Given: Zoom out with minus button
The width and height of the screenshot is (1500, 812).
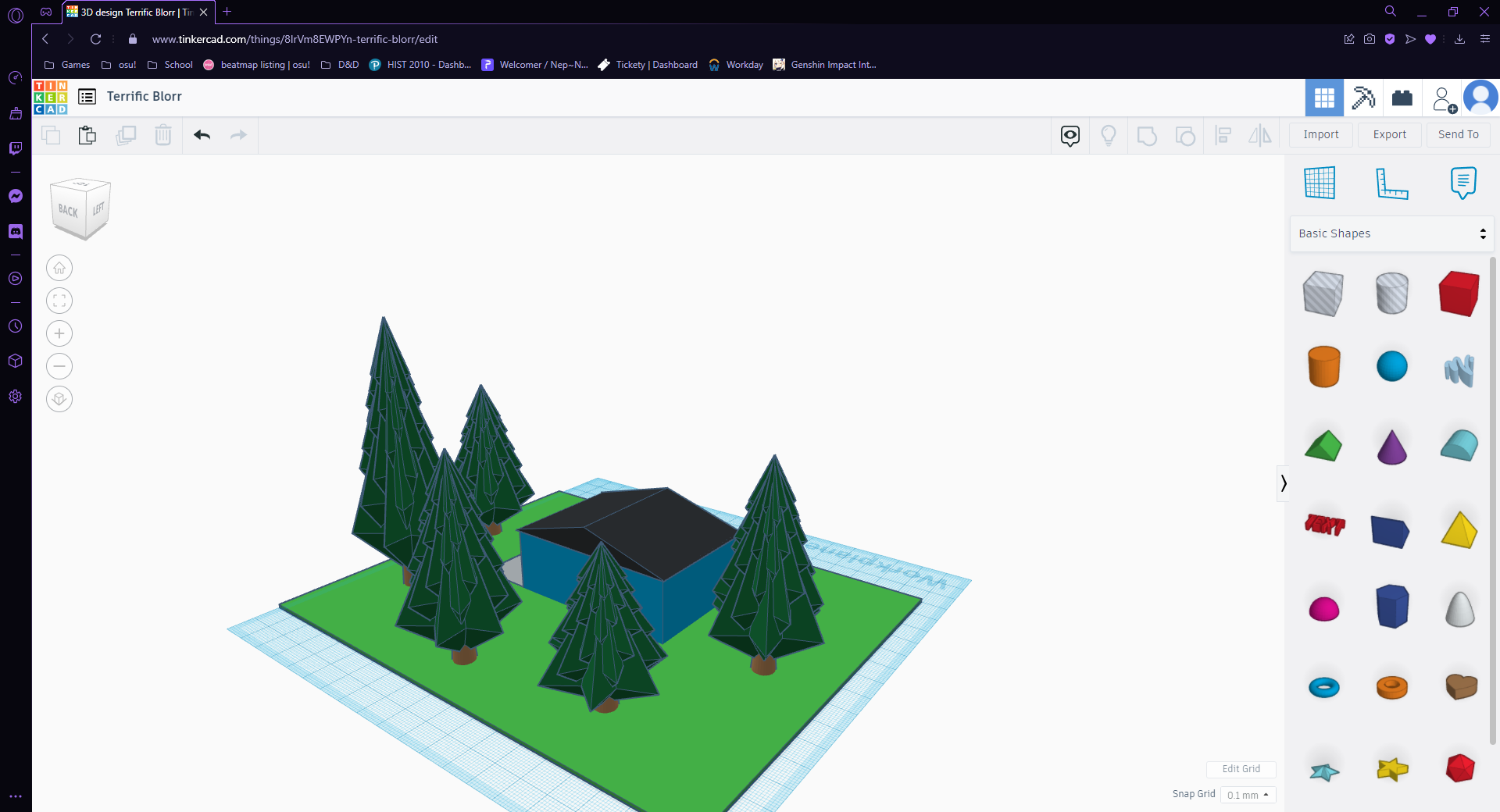Looking at the screenshot, I should [59, 366].
